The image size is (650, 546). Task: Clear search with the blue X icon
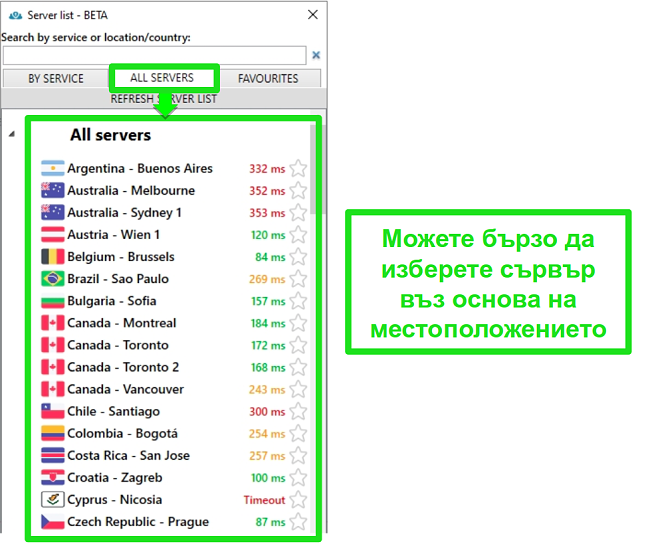tap(316, 55)
